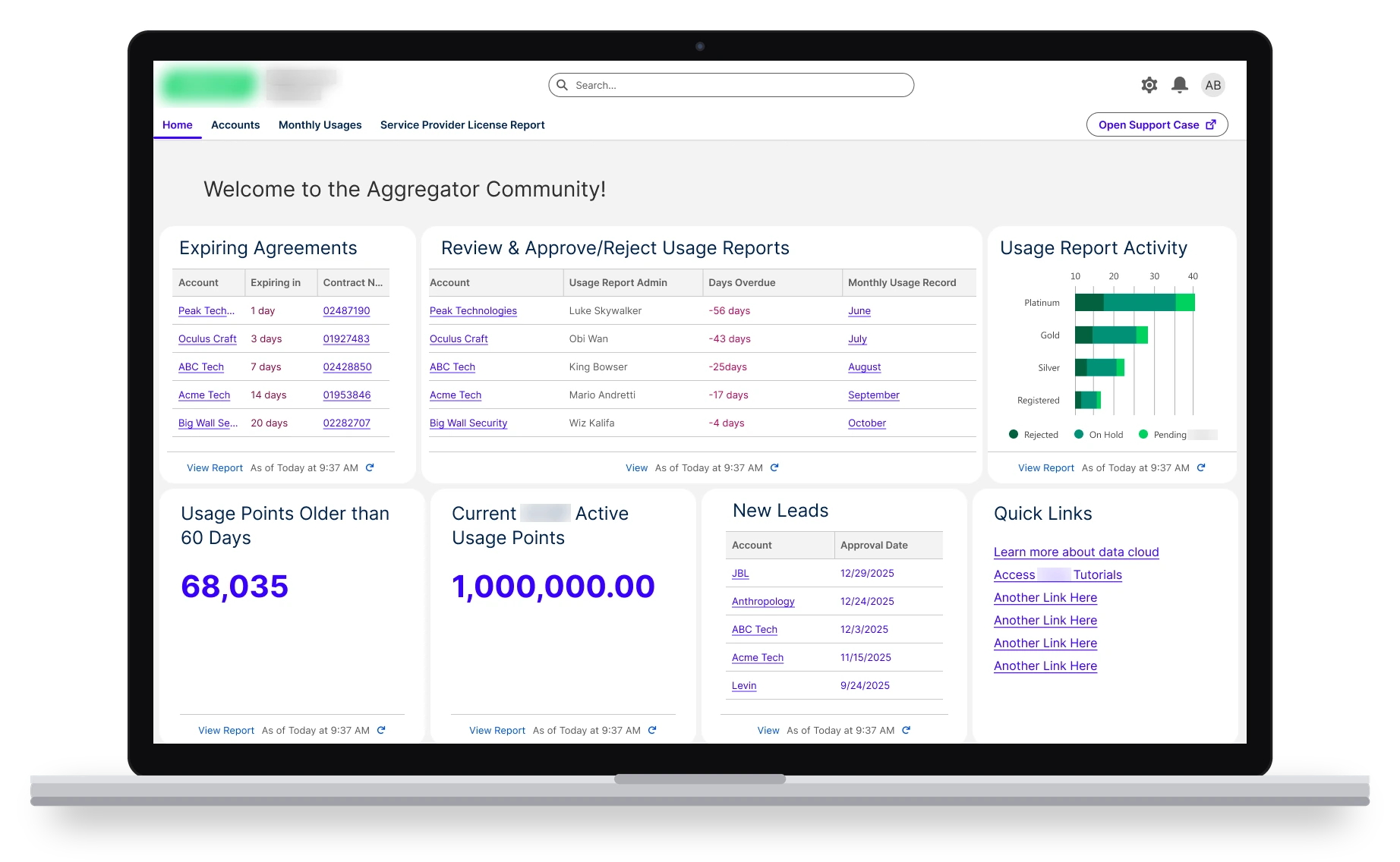The height and width of the screenshot is (862, 1400).
Task: Click the Platinum bar in chart
Action: tap(1135, 302)
